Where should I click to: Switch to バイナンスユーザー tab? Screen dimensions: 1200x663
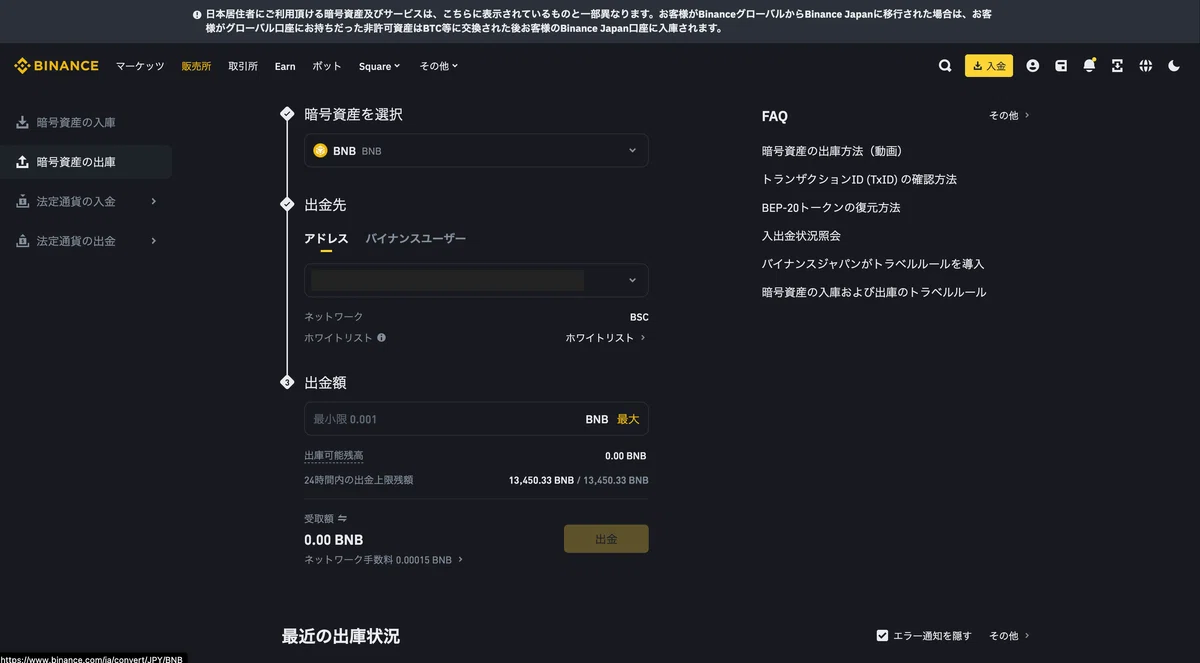pyautogui.click(x=416, y=238)
